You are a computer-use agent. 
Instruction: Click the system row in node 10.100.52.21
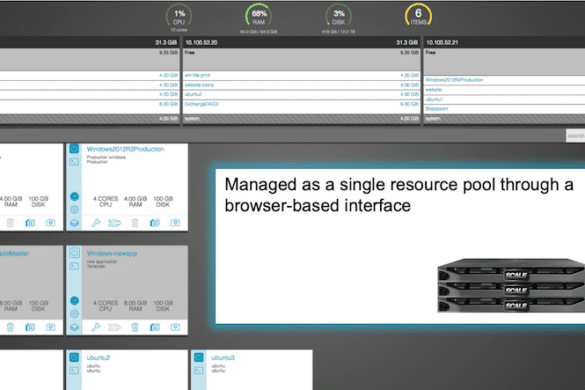tap(504, 119)
